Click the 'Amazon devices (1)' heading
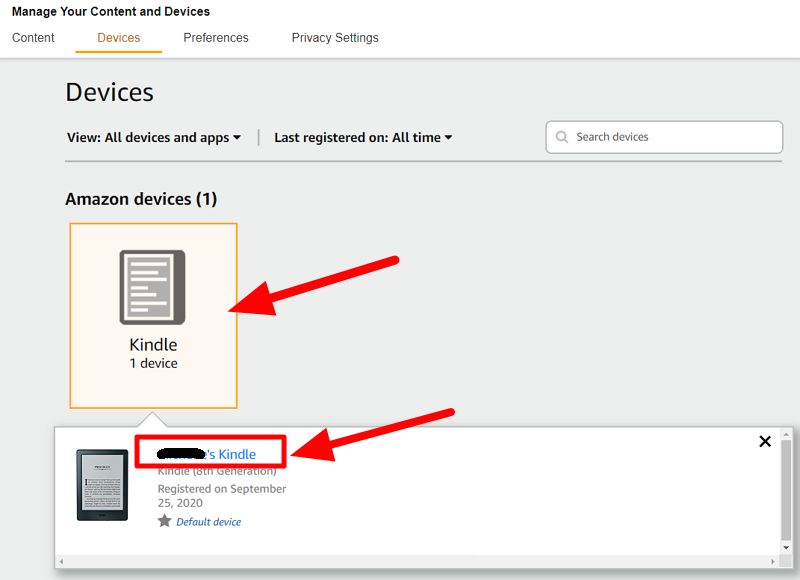800x580 pixels. (141, 199)
